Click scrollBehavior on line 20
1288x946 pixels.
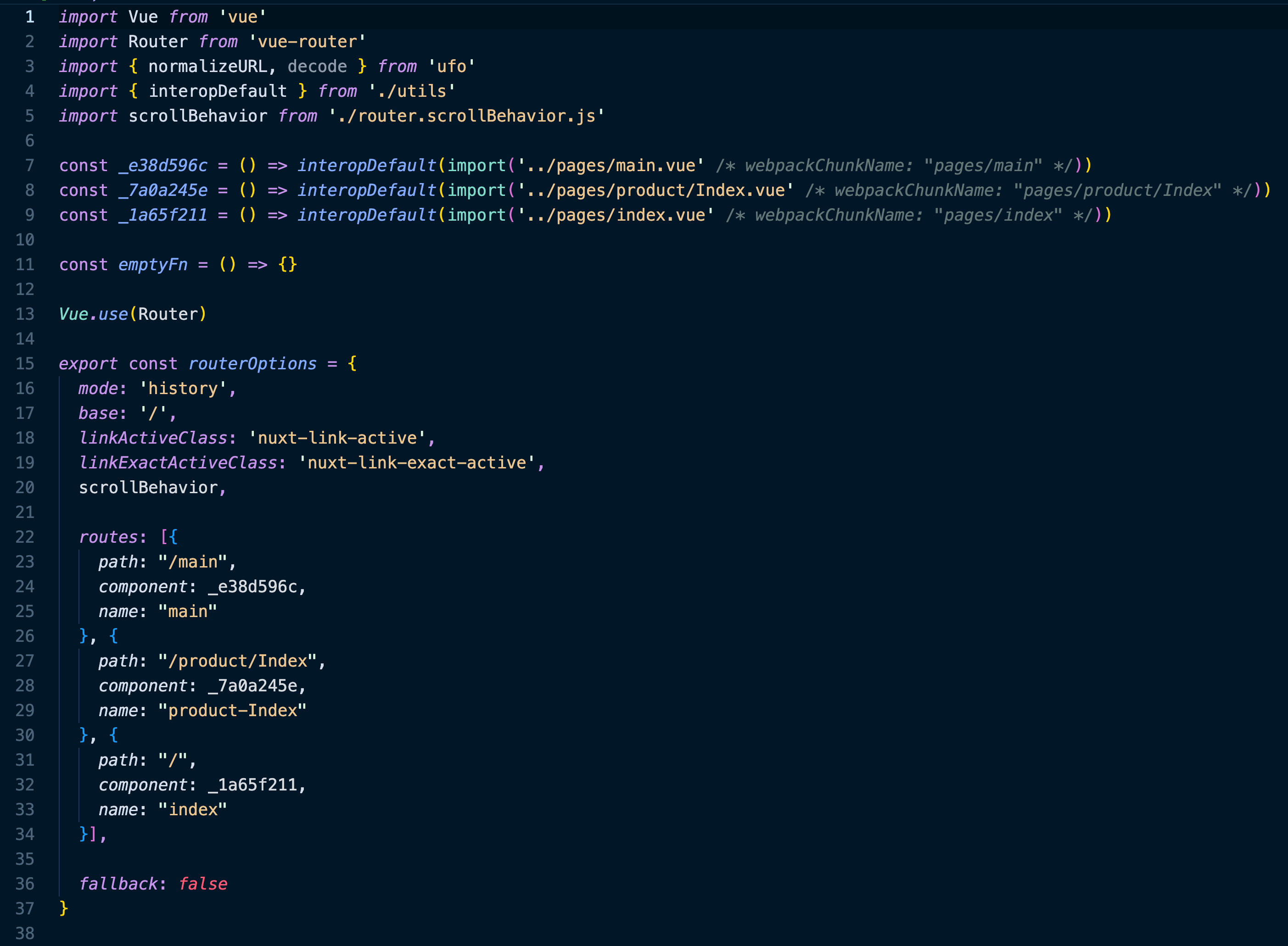[148, 488]
